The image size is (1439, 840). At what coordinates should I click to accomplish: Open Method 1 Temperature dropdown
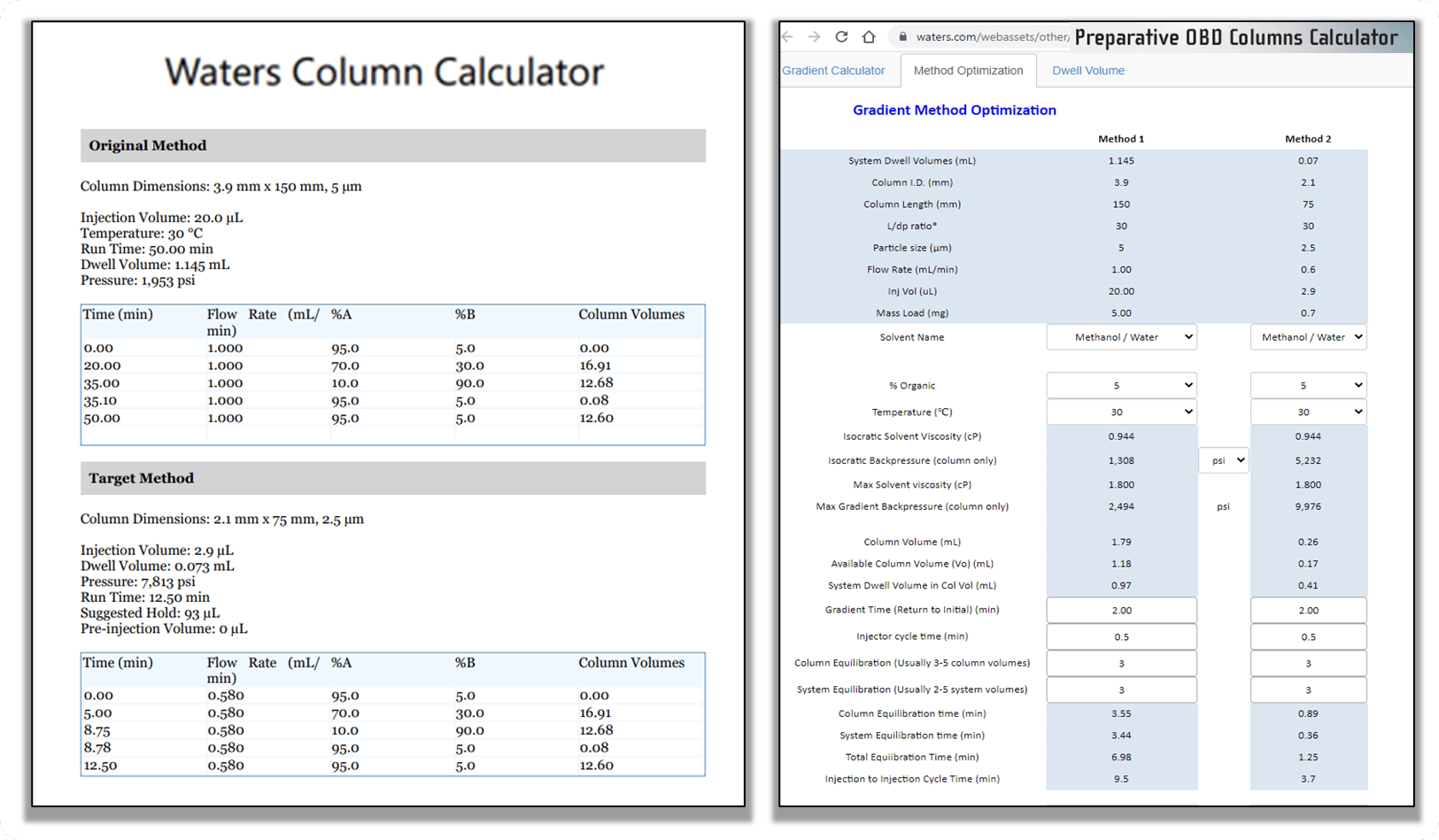click(x=1121, y=412)
